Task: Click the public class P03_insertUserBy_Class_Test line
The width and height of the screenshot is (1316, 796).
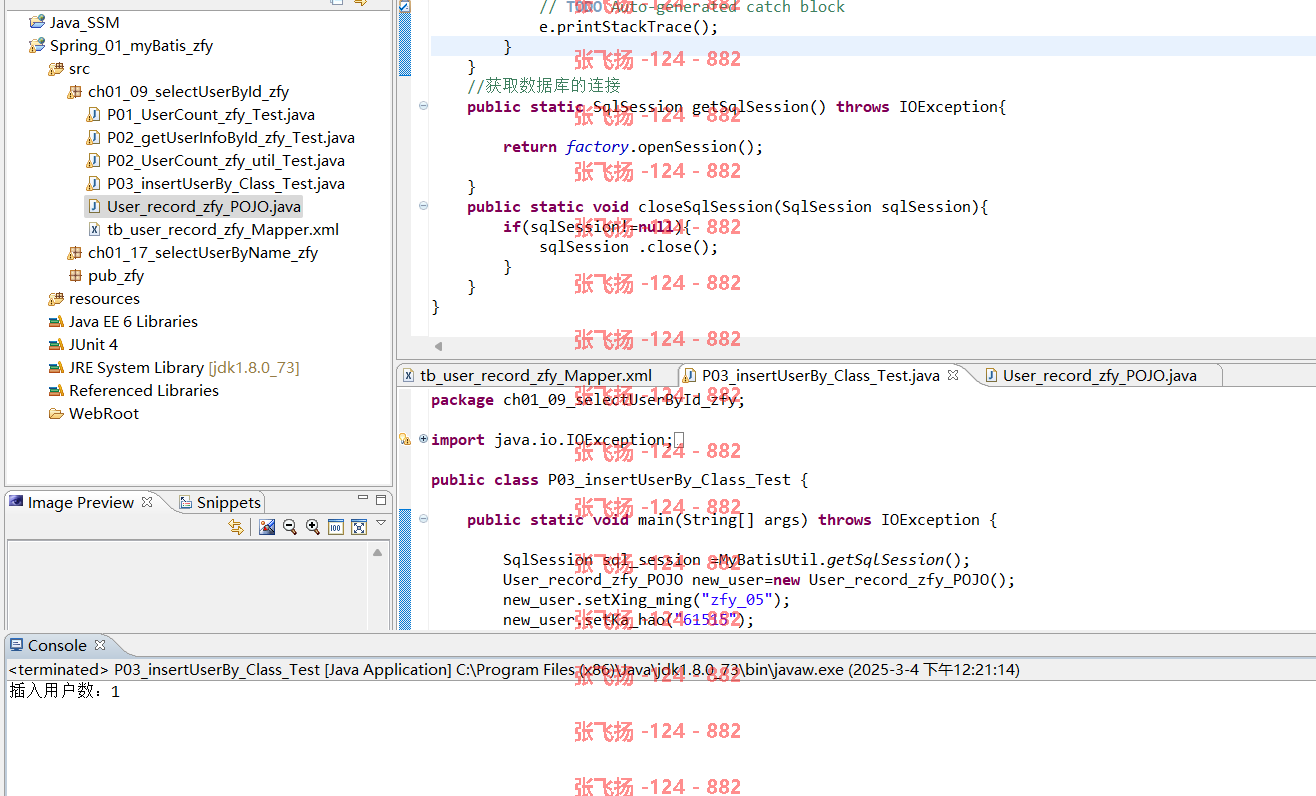Action: tap(619, 479)
